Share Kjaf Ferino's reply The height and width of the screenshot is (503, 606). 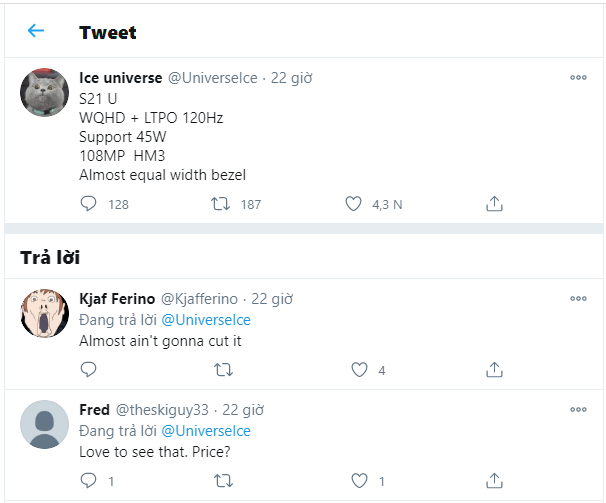(x=494, y=369)
